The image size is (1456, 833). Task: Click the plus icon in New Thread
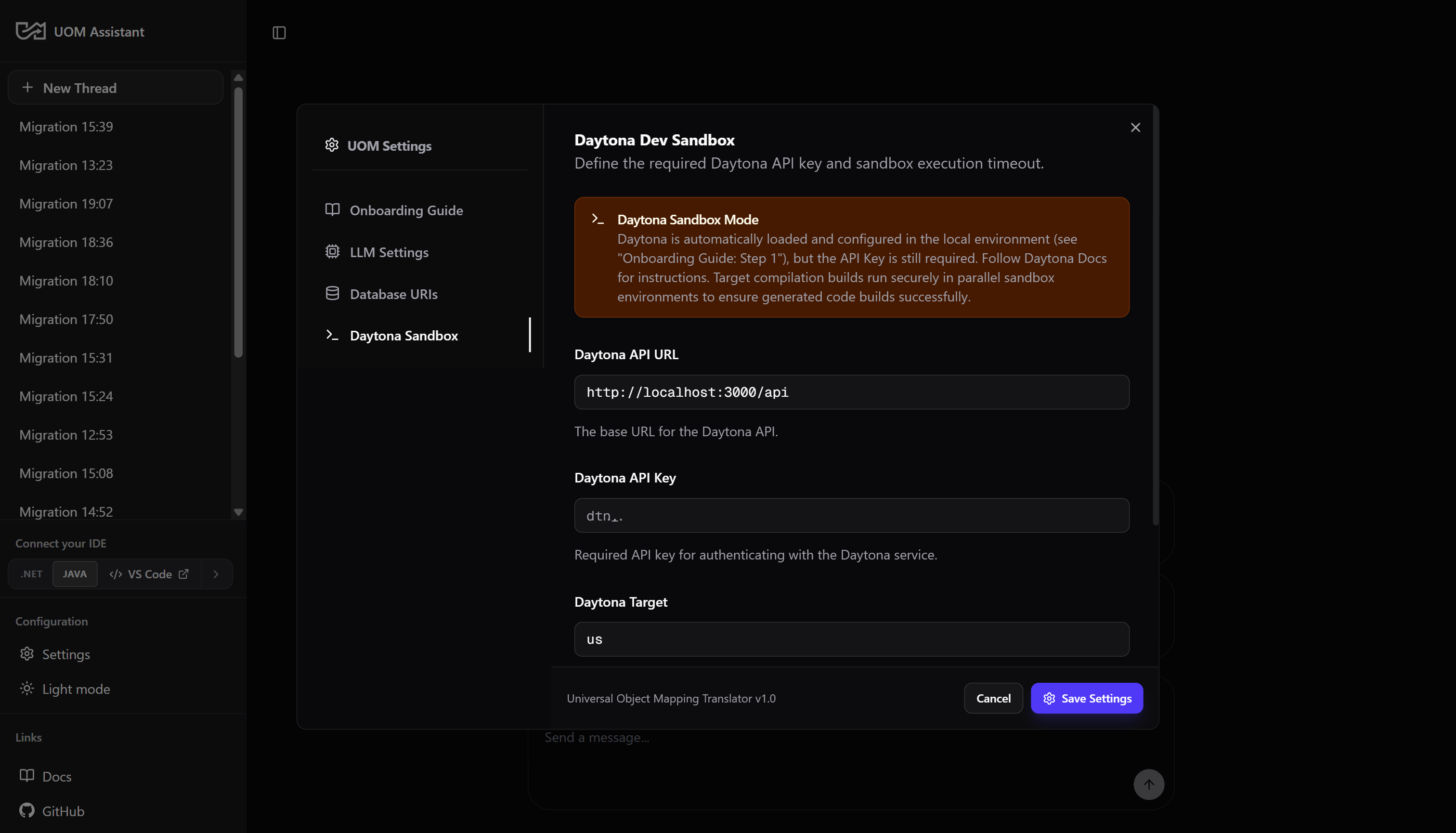(27, 88)
